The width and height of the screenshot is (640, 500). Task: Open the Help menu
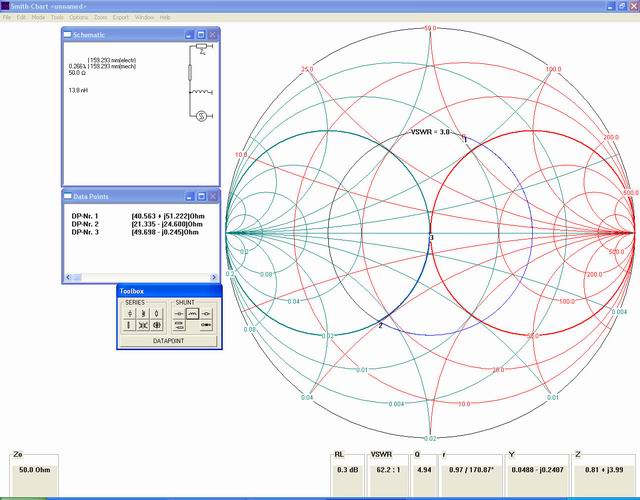(x=165, y=18)
